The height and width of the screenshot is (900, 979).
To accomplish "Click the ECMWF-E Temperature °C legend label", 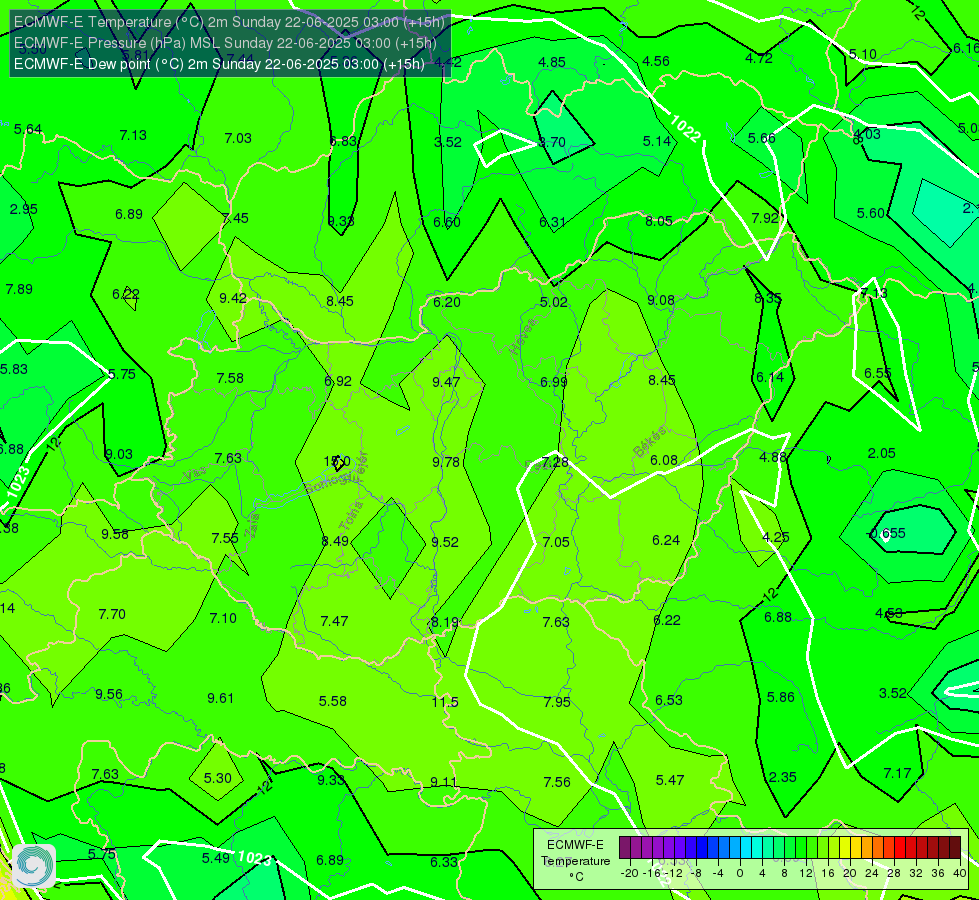I will pos(575,861).
